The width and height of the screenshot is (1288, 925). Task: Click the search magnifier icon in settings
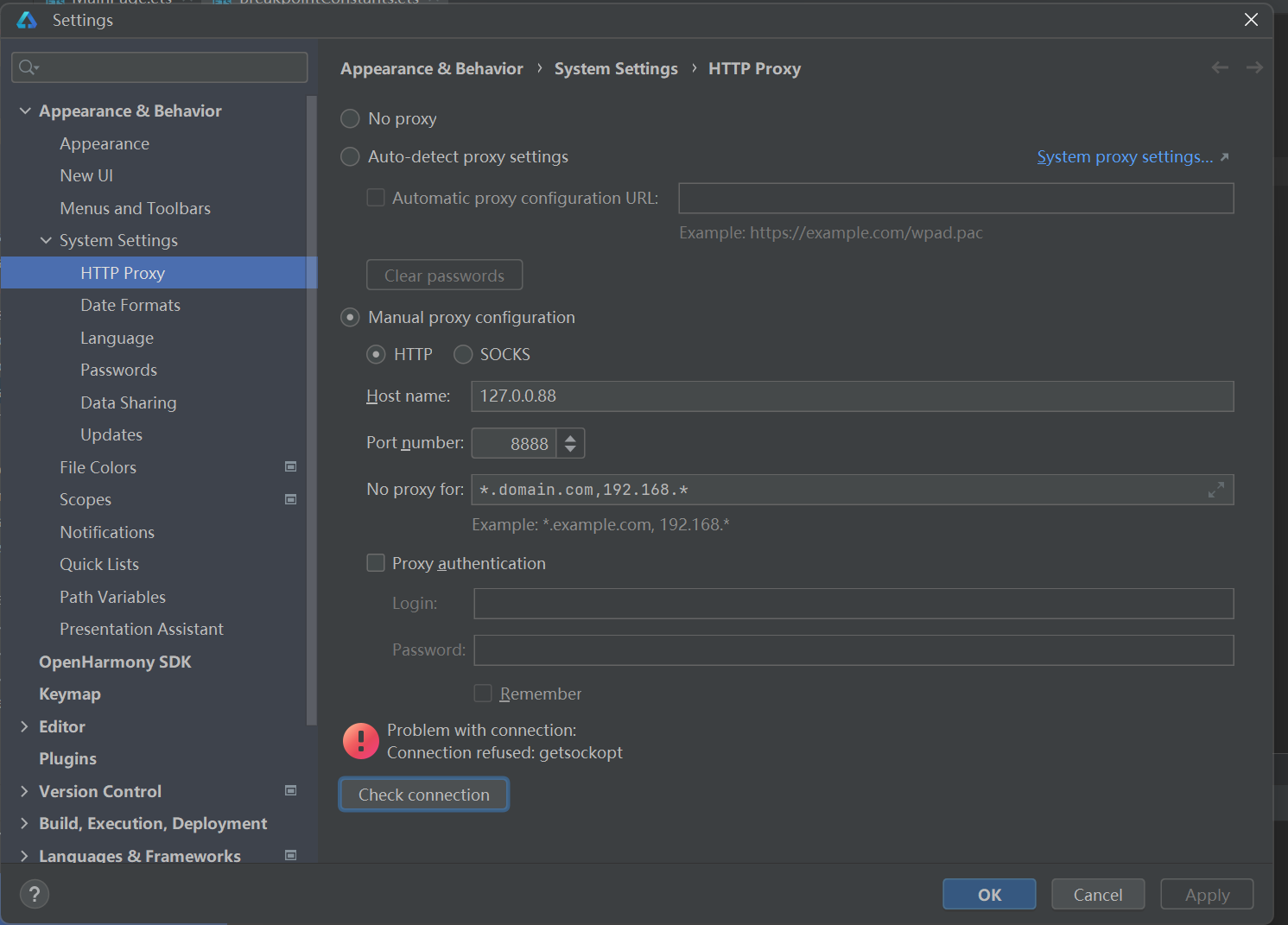(28, 67)
